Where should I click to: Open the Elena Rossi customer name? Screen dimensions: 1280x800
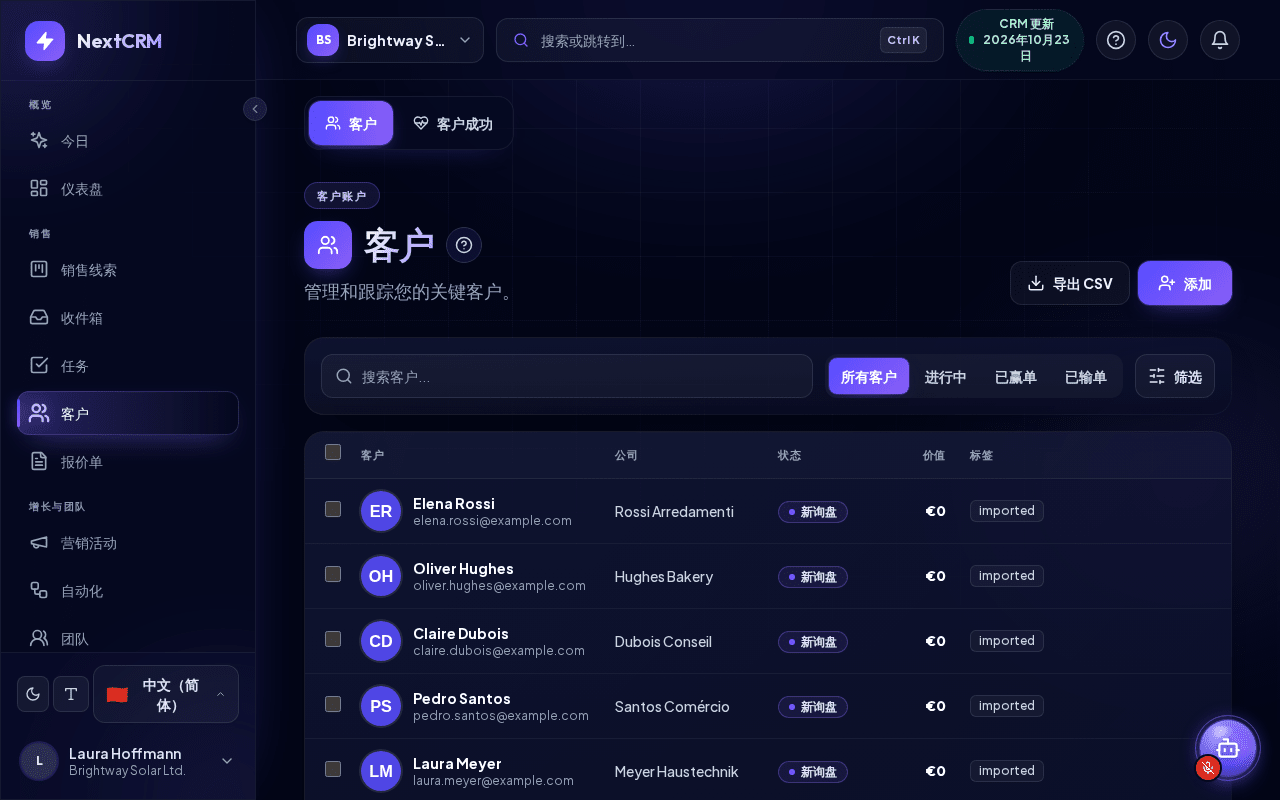click(x=454, y=503)
